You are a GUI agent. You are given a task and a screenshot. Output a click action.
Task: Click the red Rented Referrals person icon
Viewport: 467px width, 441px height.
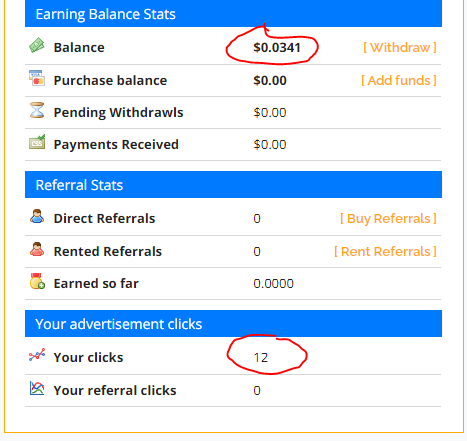point(37,249)
